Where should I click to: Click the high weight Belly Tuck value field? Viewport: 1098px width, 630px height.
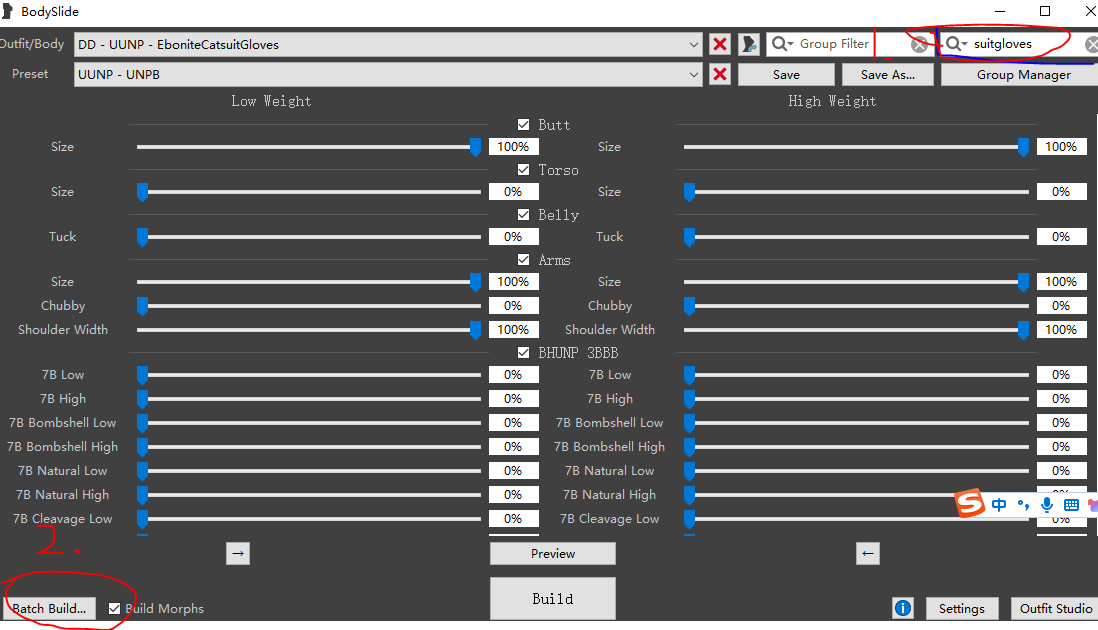(x=1061, y=237)
